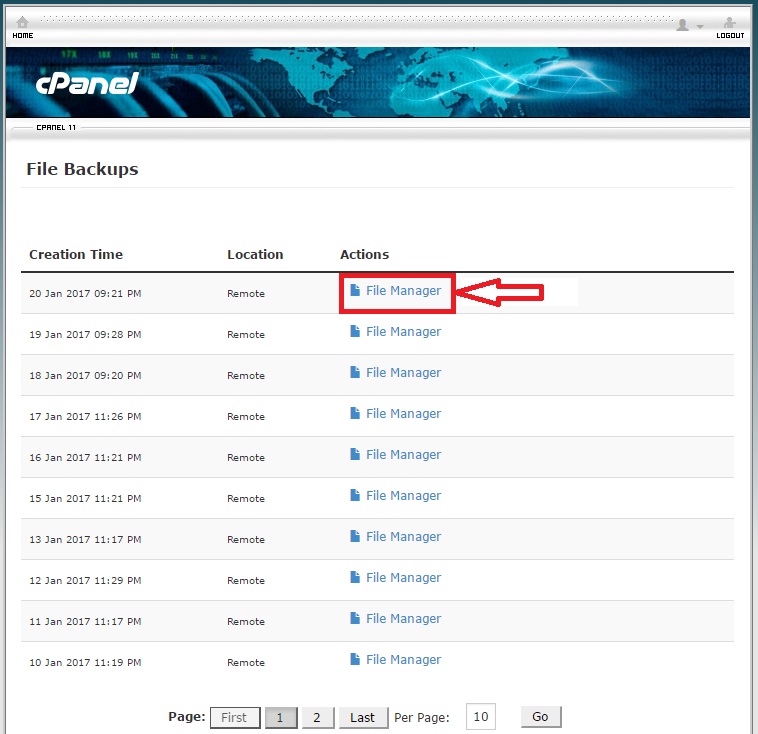Viewport: 758px width, 734px height.
Task: Select the '18 Jan 2017 09:20 PM' cell
Action: [x=85, y=376]
